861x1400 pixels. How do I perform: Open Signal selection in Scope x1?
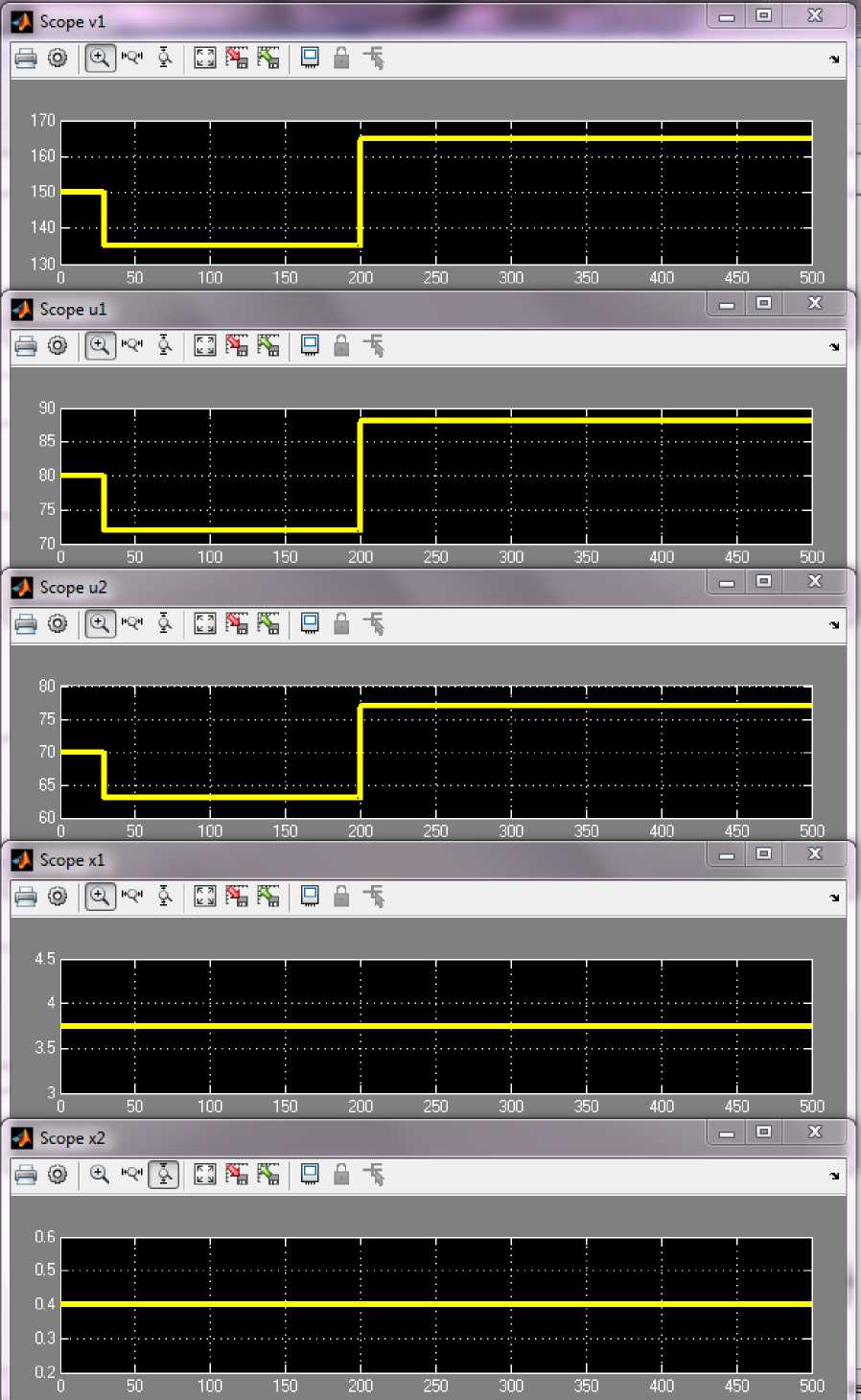coord(374,897)
